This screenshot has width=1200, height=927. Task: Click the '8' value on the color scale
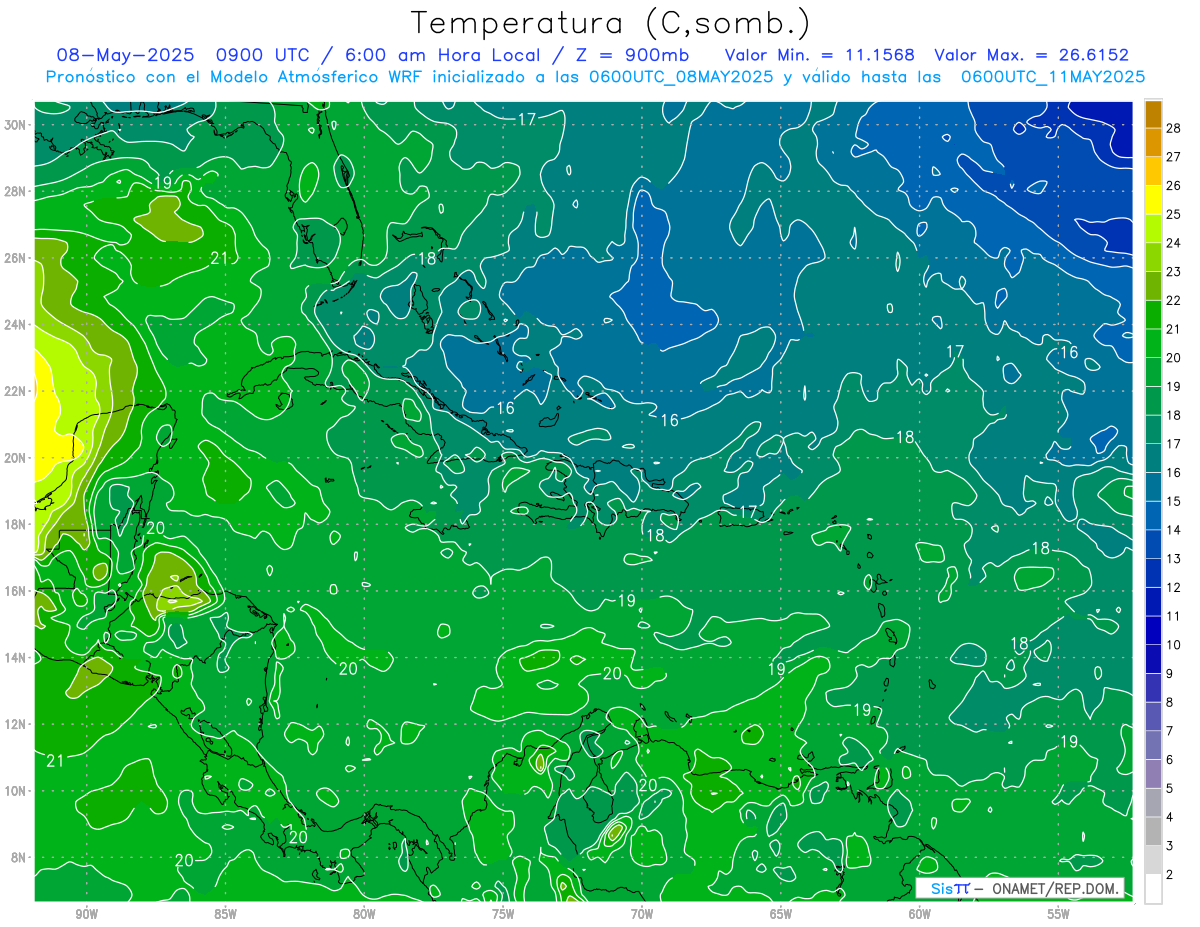pyautogui.click(x=1170, y=702)
